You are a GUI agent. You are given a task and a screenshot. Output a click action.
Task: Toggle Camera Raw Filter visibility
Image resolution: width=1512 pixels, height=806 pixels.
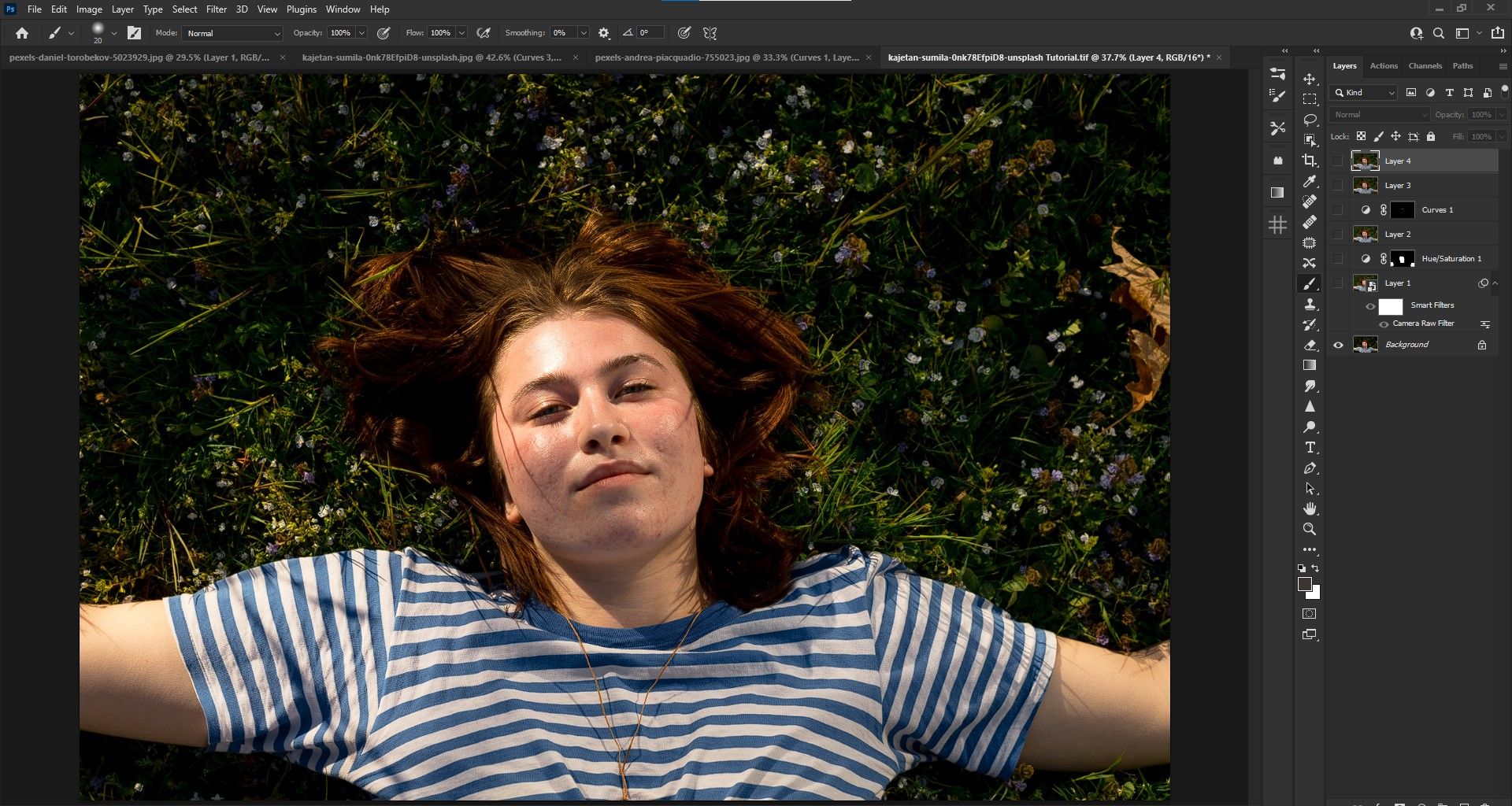pyautogui.click(x=1384, y=324)
